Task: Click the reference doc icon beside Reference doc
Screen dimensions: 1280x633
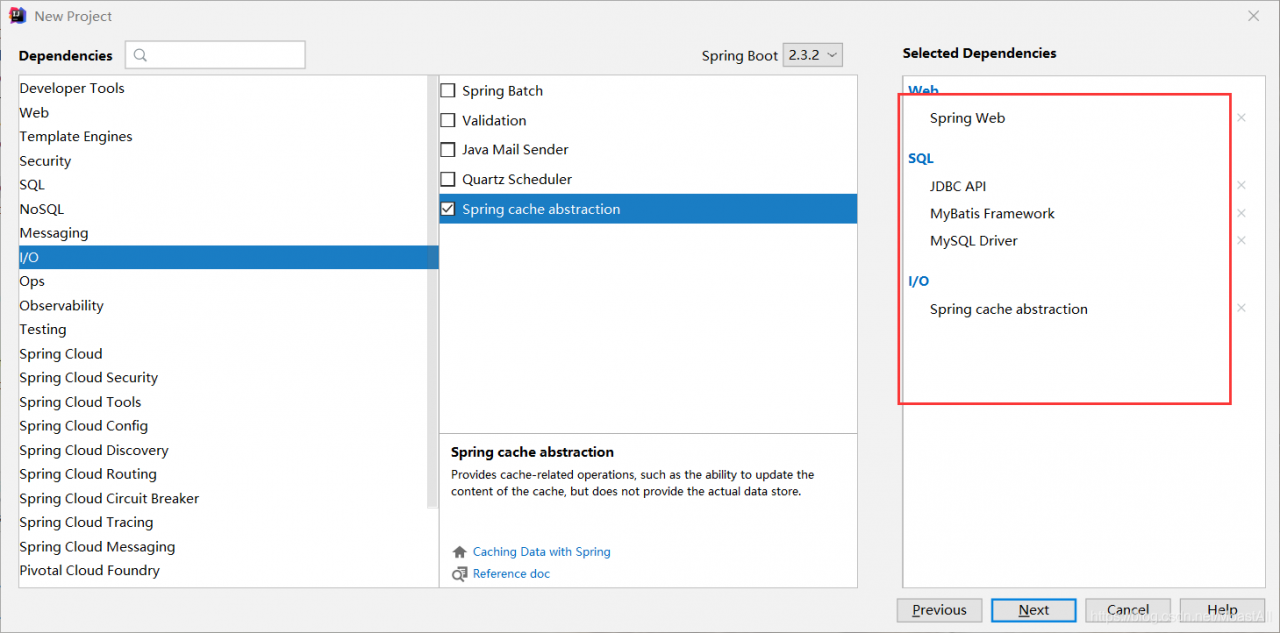Action: 460,574
